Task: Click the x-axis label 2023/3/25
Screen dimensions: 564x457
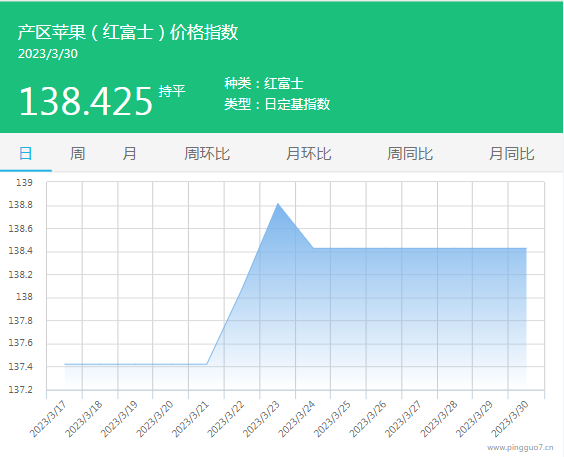Action: (x=333, y=419)
